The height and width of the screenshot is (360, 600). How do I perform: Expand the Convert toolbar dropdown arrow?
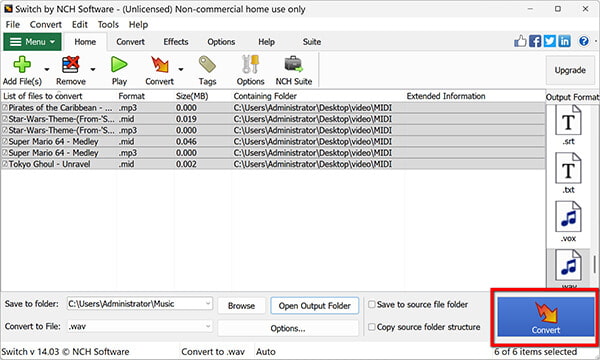point(181,70)
